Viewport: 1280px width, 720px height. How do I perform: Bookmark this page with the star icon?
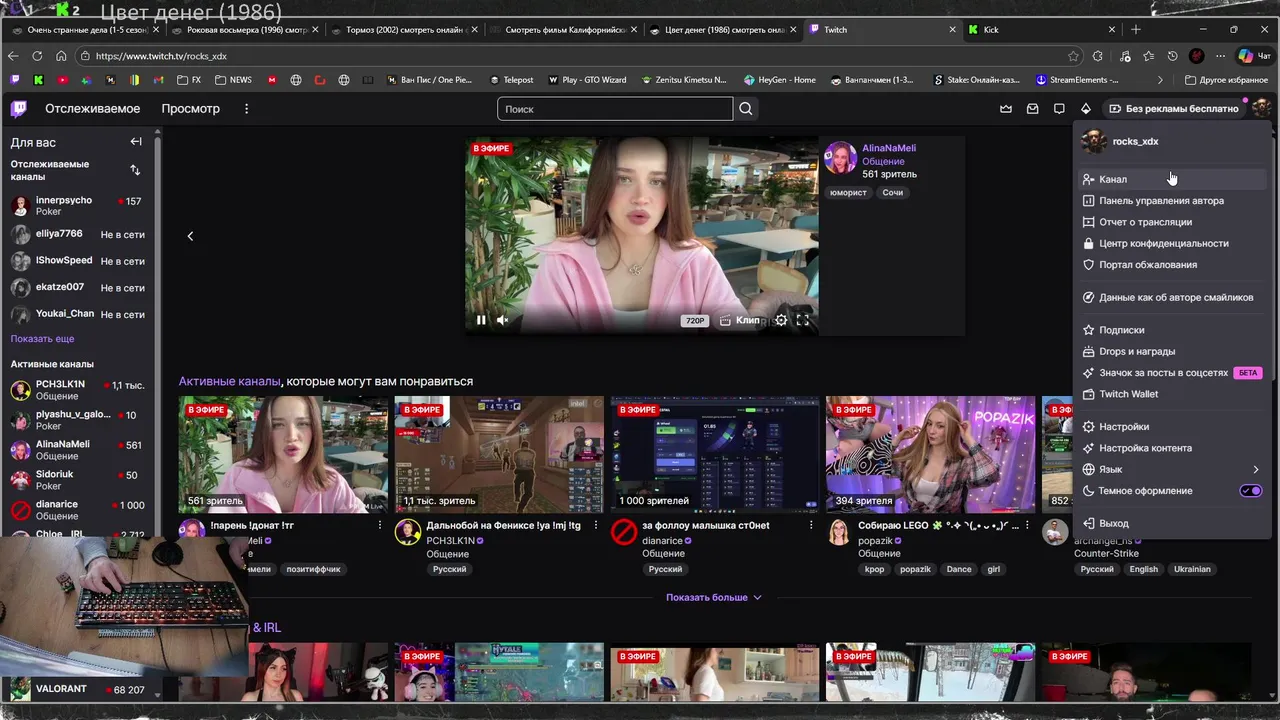click(1073, 56)
